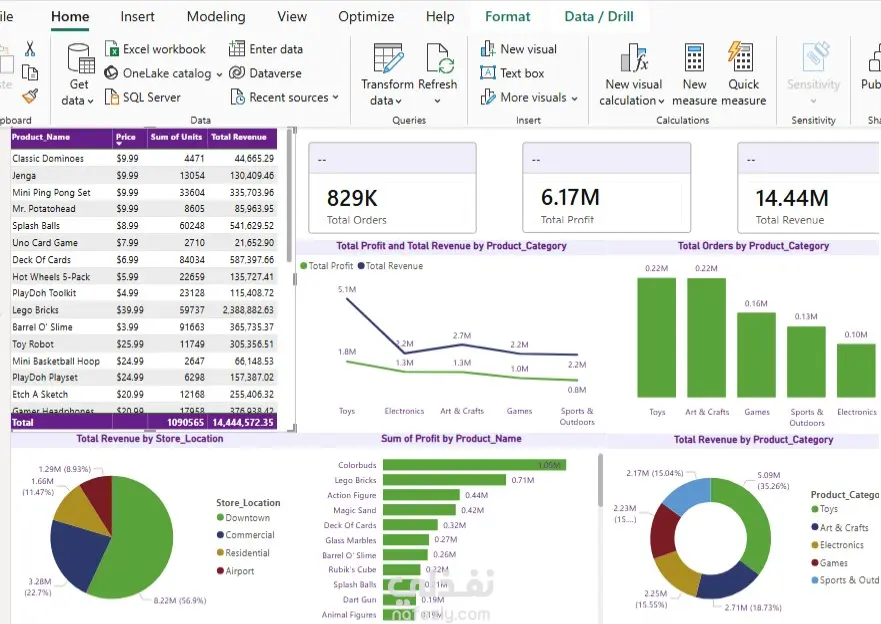The image size is (881, 624).
Task: Click the Transform data icon
Action: [388, 58]
